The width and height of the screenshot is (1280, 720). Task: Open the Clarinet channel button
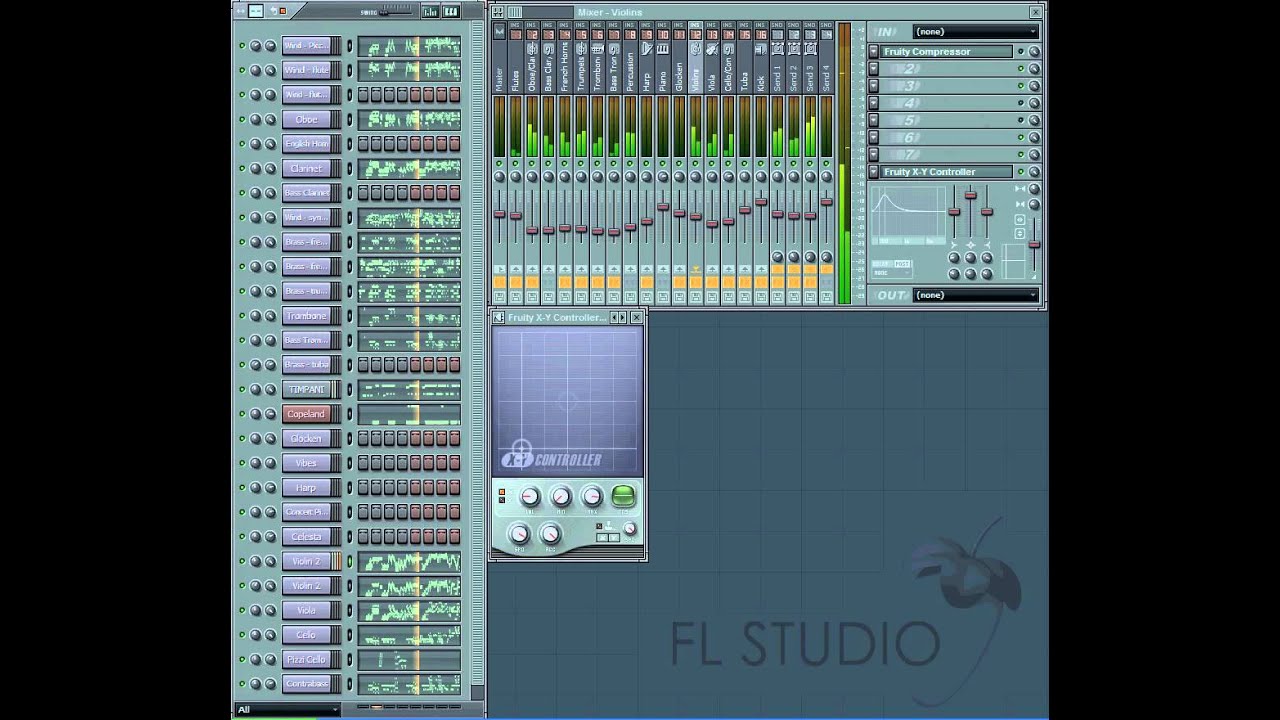click(306, 168)
